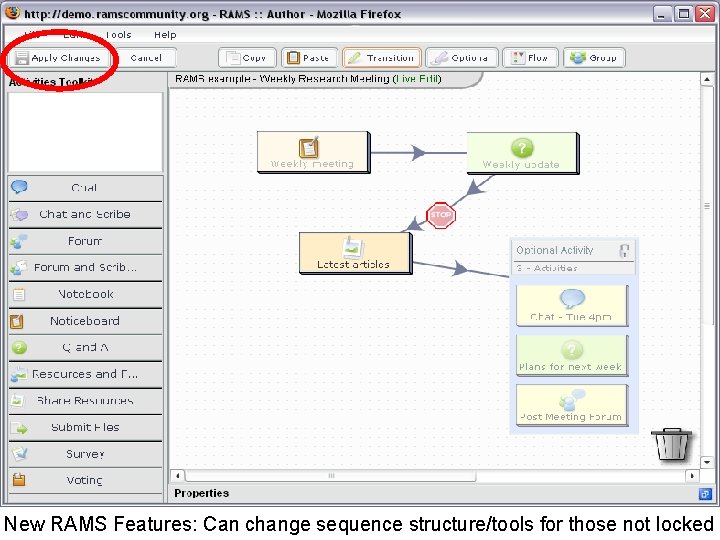720x540 pixels.
Task: Open the Help menu
Action: pyautogui.click(x=165, y=35)
